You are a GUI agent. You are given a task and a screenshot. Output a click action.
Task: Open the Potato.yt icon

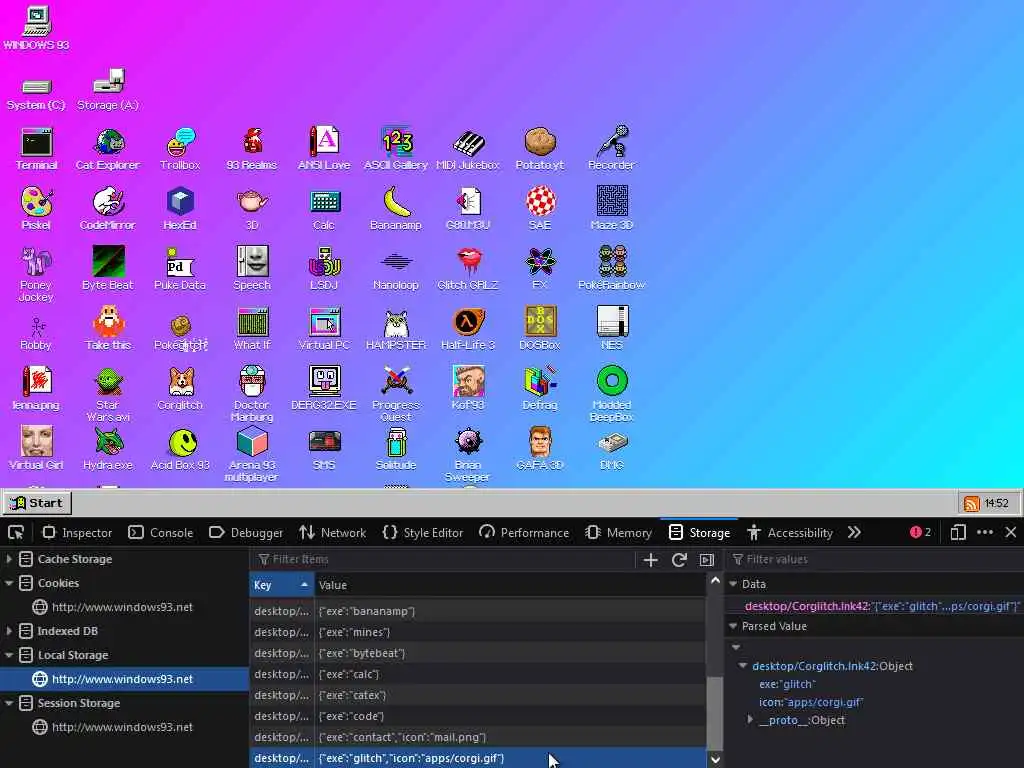coord(539,150)
